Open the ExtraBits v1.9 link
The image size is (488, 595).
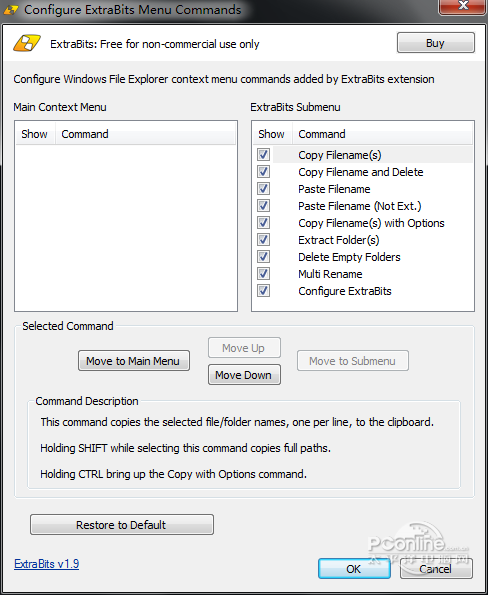(46, 564)
